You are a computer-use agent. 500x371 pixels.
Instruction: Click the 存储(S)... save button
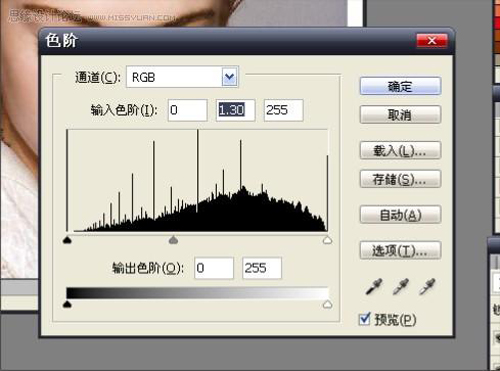400,179
